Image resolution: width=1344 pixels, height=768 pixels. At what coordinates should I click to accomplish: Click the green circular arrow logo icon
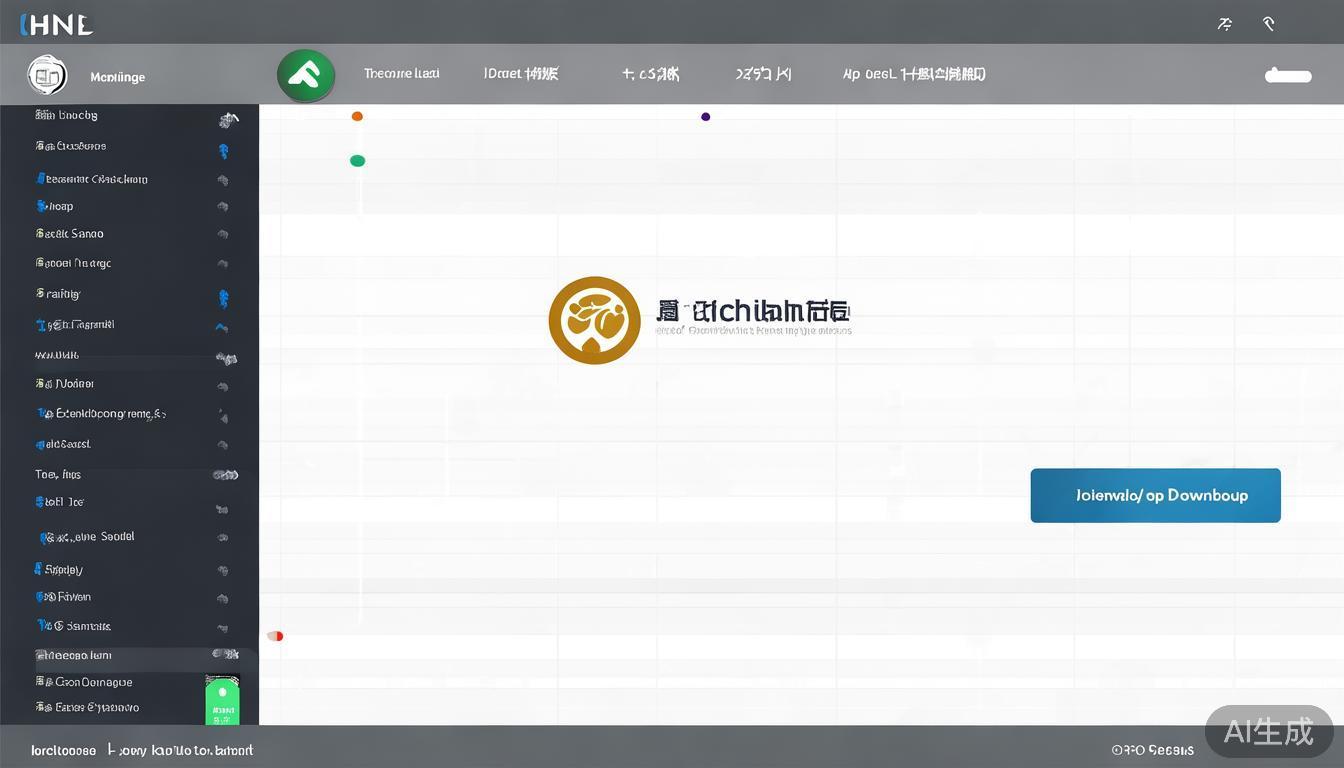305,75
